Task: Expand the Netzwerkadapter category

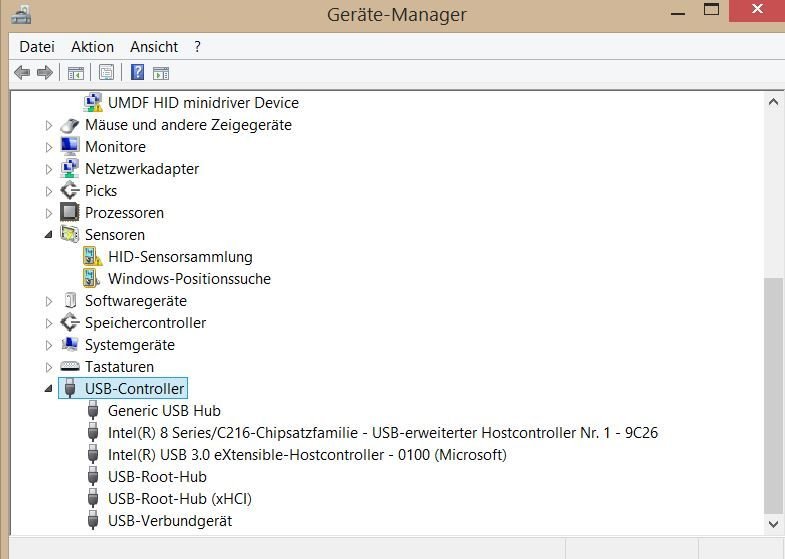Action: (49, 169)
